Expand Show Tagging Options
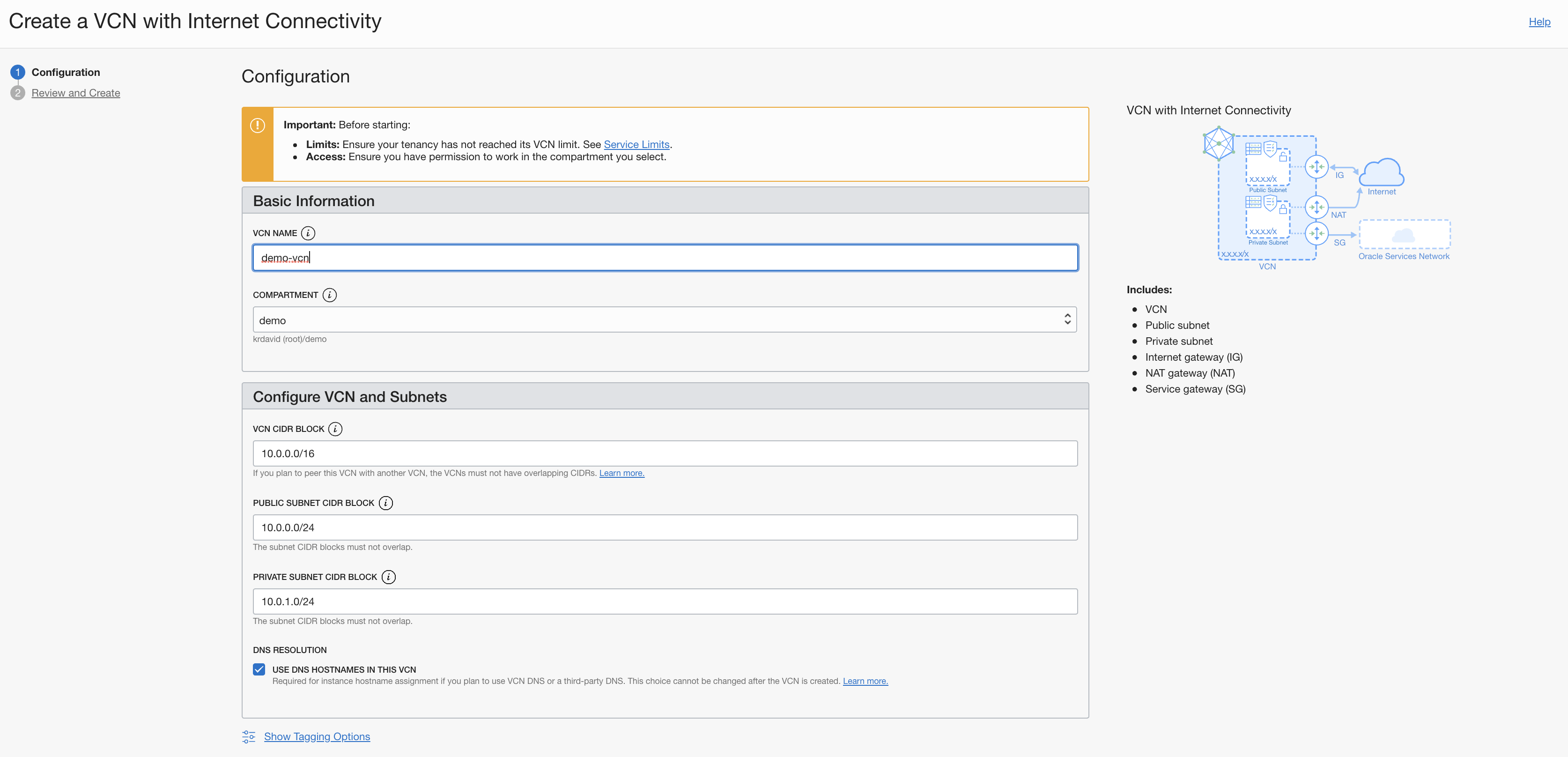The width and height of the screenshot is (1568, 757). [317, 737]
